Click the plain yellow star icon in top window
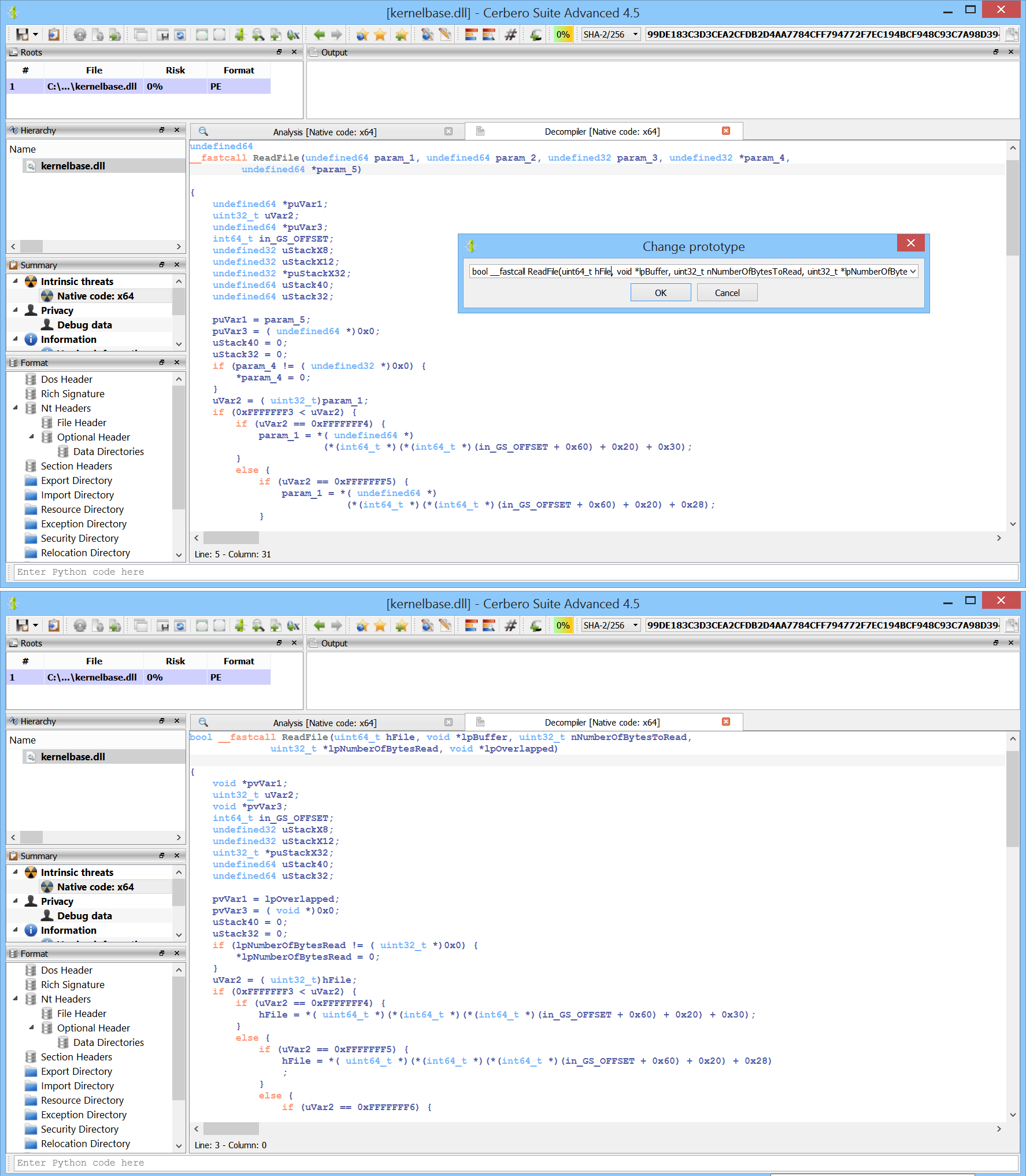1026x1176 pixels. [x=380, y=35]
